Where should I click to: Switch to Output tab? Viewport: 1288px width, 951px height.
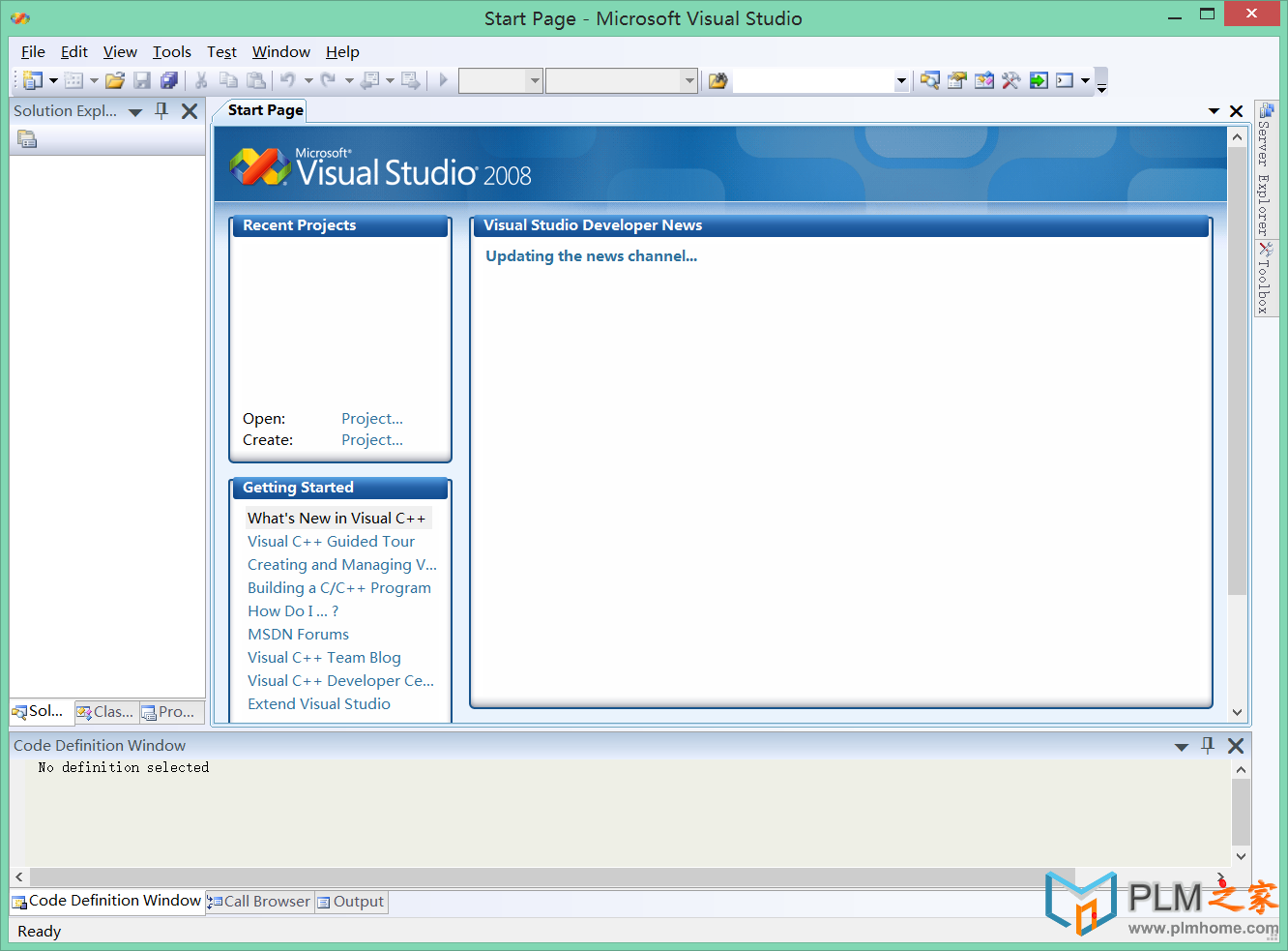[351, 901]
